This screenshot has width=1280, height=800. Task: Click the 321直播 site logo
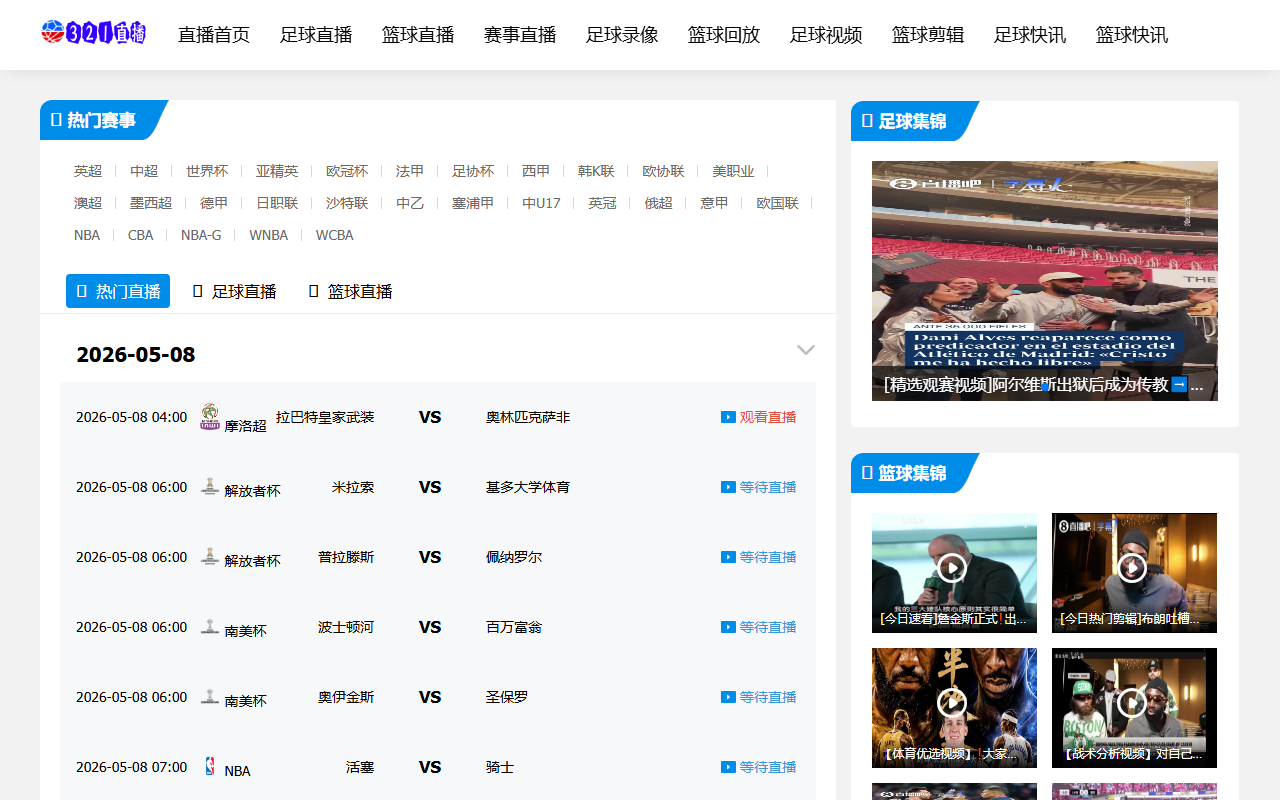pos(94,33)
